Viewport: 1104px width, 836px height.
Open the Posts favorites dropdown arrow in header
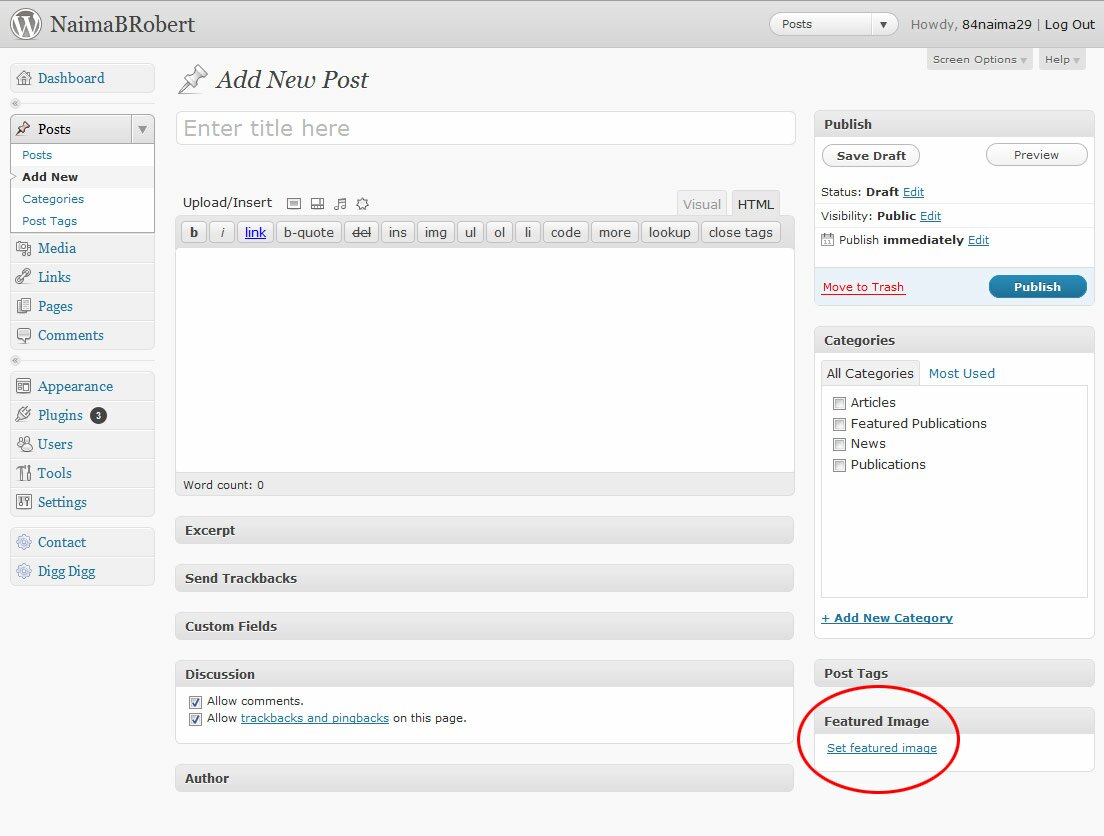[x=884, y=25]
